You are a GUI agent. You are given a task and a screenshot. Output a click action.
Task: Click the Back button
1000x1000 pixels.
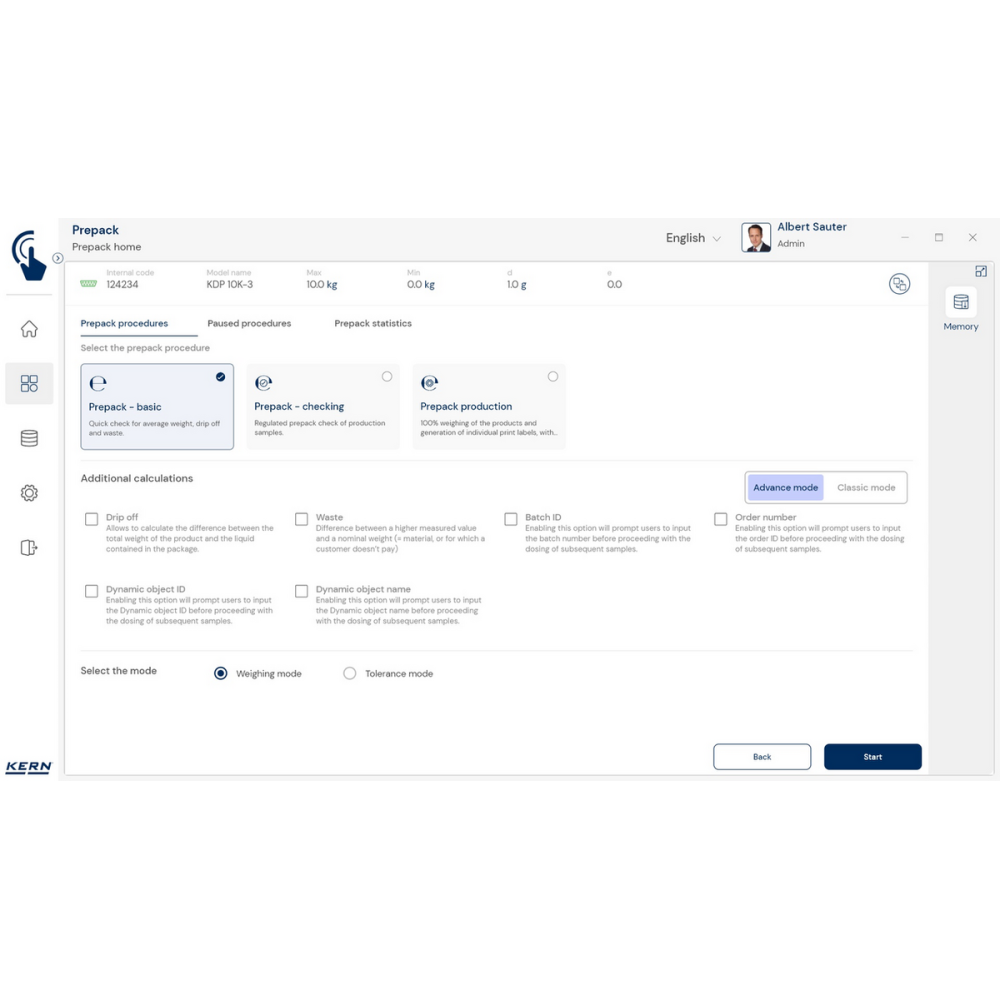(762, 757)
